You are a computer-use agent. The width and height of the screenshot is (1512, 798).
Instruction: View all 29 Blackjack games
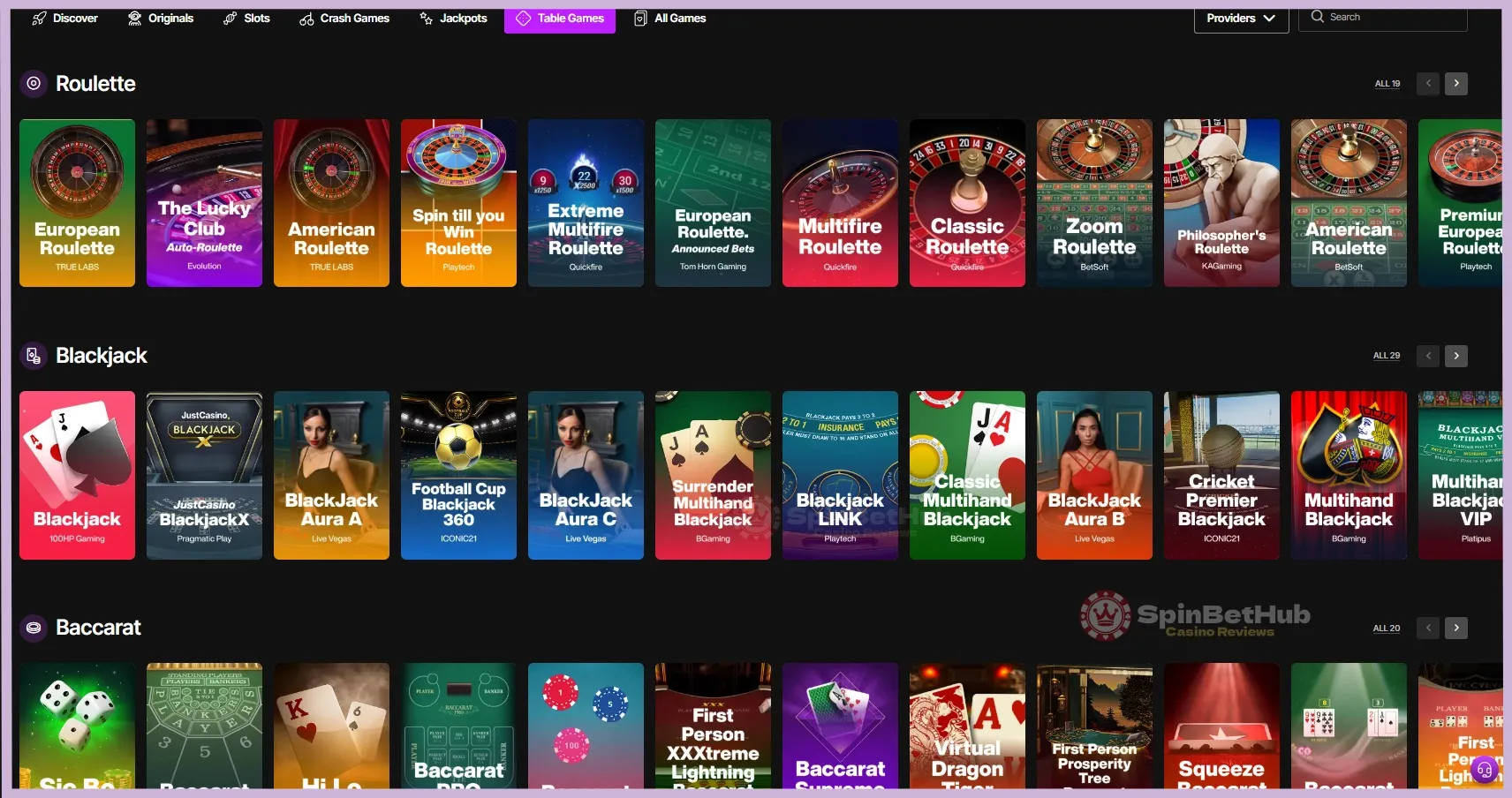click(1387, 356)
